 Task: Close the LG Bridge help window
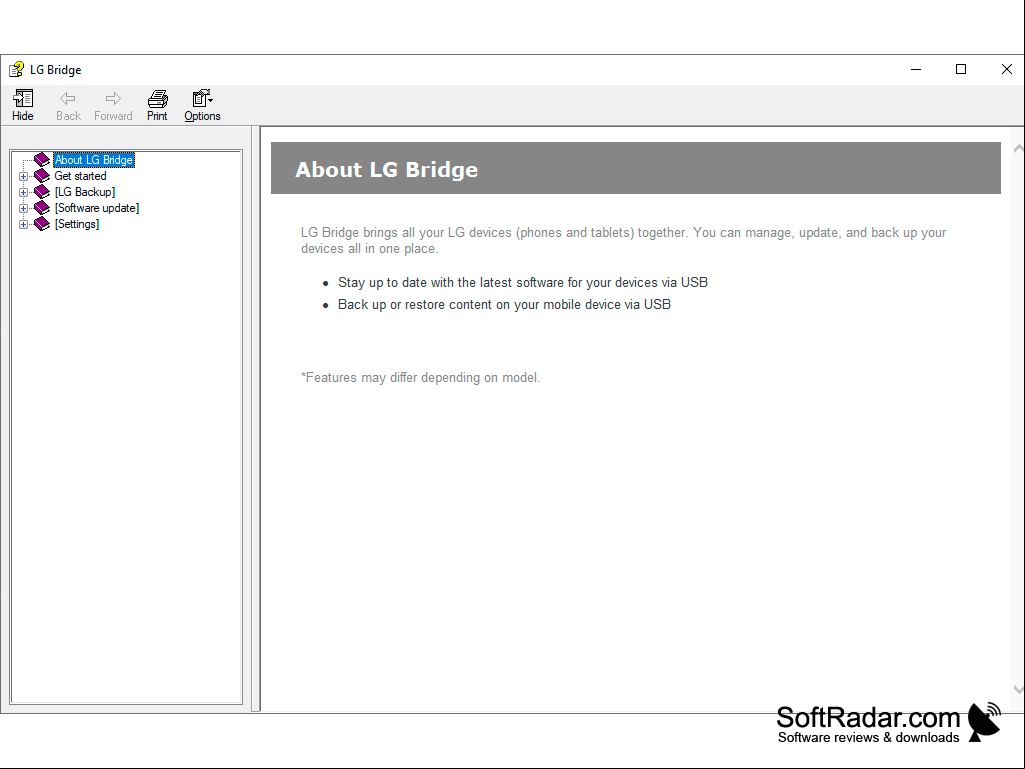(1007, 69)
